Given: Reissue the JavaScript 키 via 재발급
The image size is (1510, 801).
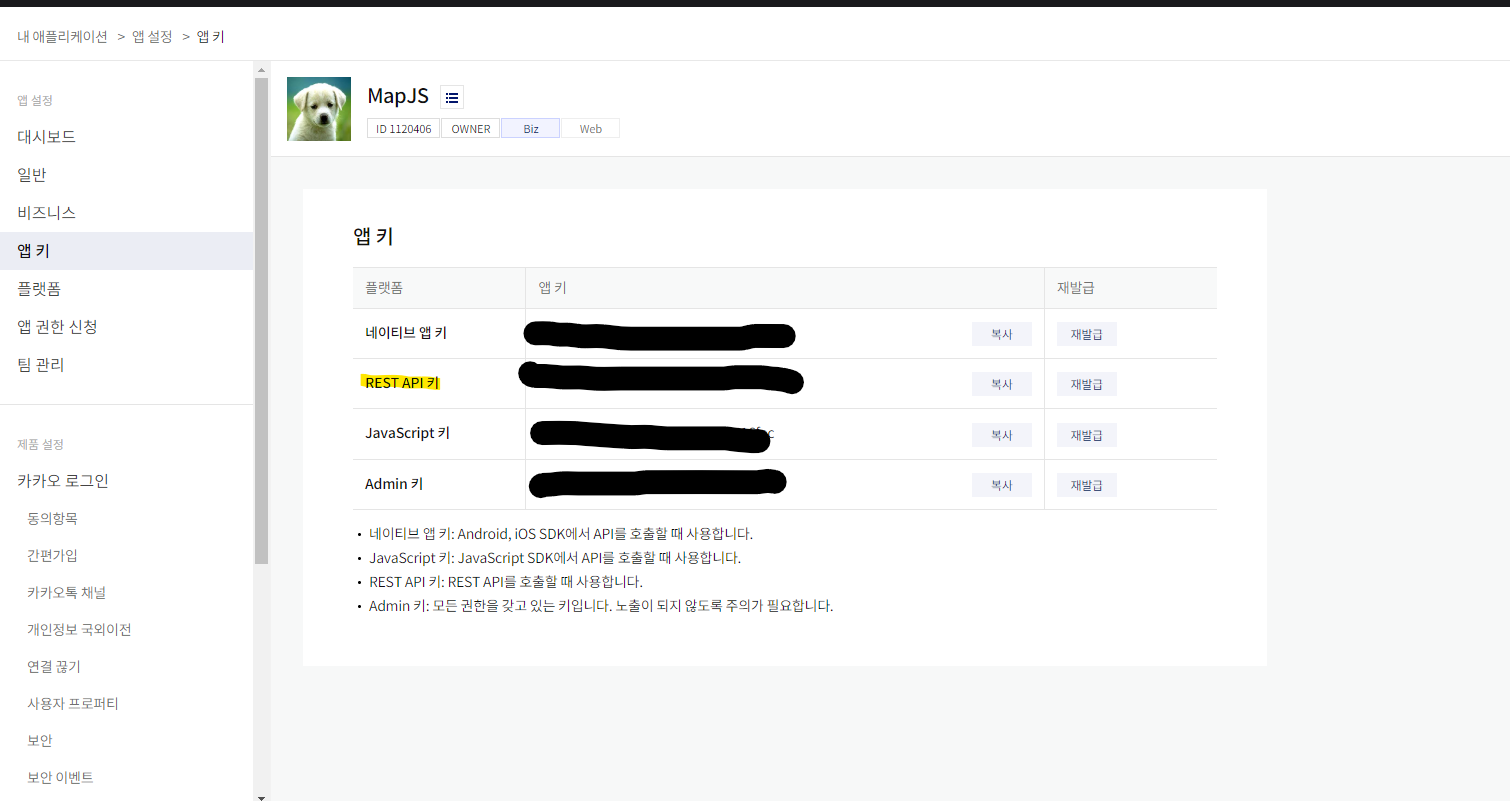Looking at the screenshot, I should pyautogui.click(x=1086, y=435).
